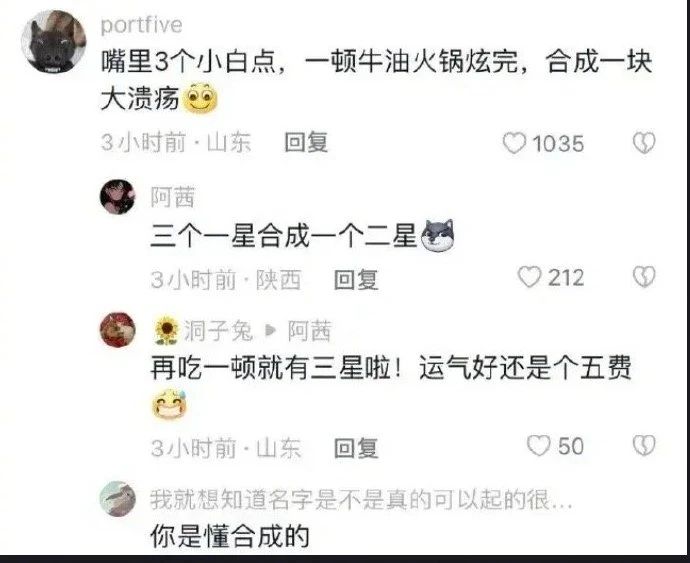Image resolution: width=690 pixels, height=563 pixels.
Task: Reply to portfive's comment via 回复
Action: 306,143
